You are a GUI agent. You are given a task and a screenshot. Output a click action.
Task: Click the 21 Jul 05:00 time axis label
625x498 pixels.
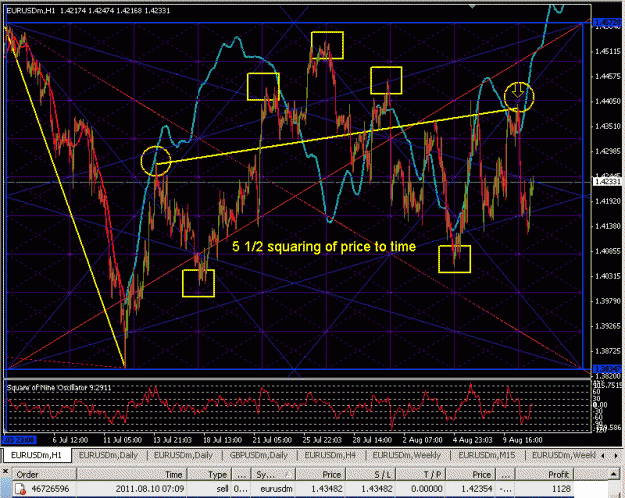[272, 440]
